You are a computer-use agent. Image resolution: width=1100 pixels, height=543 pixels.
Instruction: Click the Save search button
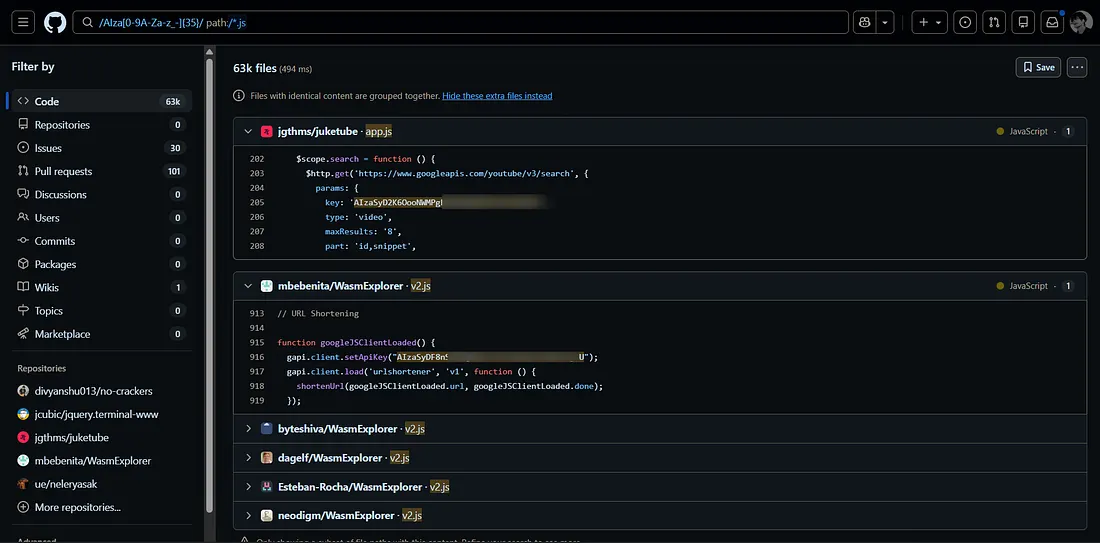pyautogui.click(x=1038, y=67)
